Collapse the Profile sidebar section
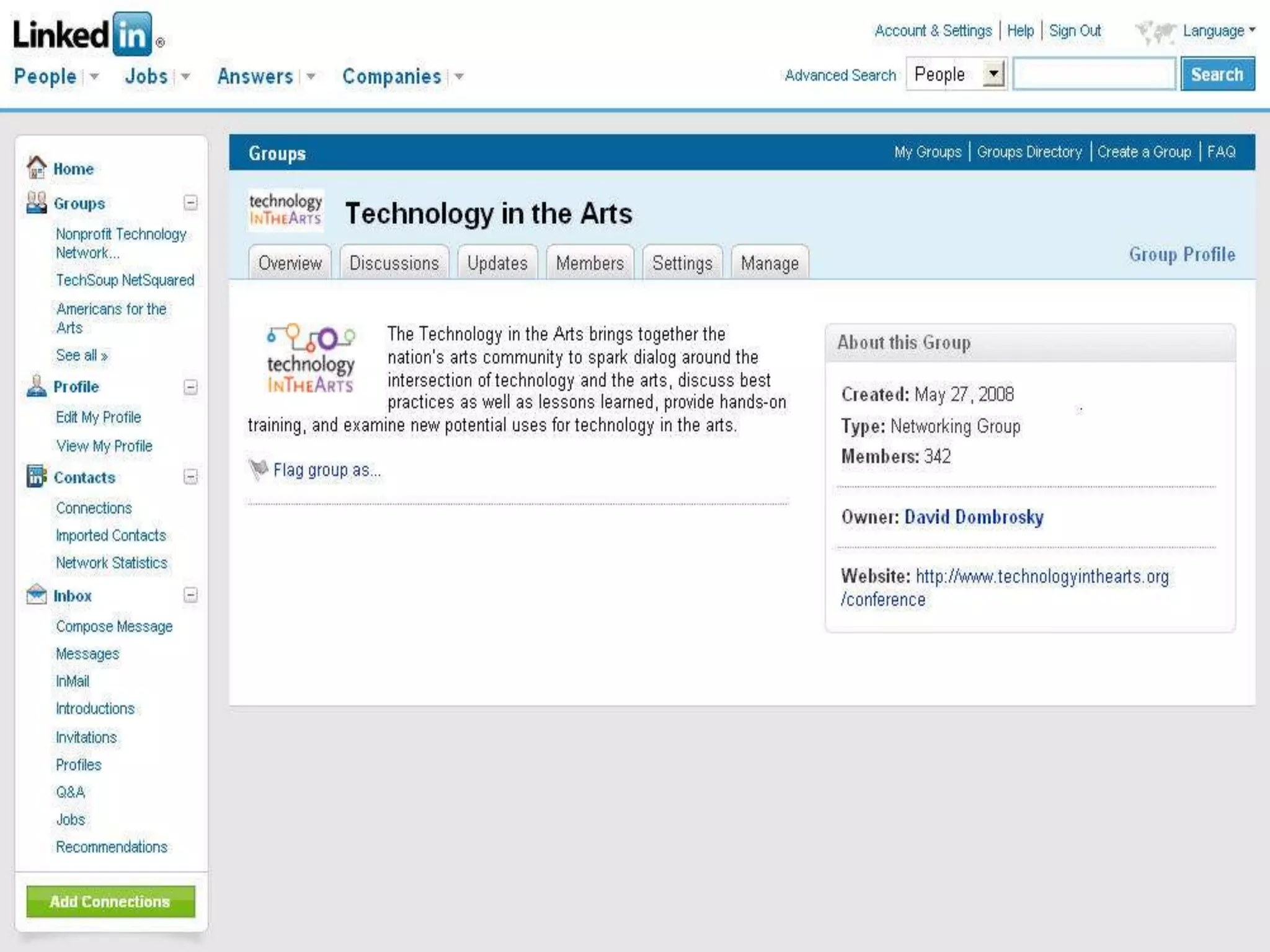Viewport: 1270px width, 952px height. coord(191,387)
